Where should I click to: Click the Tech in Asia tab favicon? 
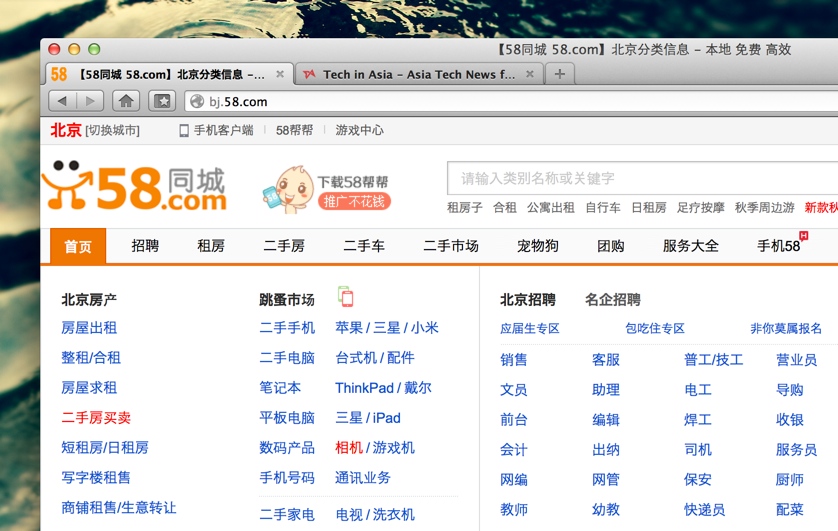(x=309, y=74)
